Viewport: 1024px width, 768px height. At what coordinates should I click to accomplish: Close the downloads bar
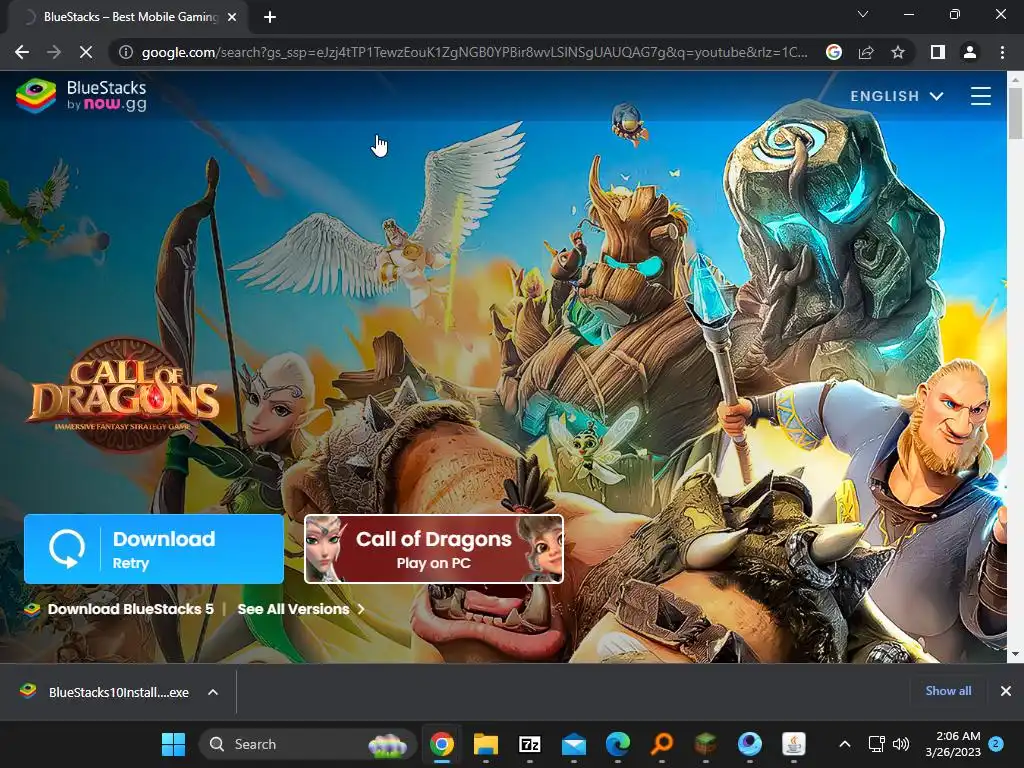pos(1006,691)
